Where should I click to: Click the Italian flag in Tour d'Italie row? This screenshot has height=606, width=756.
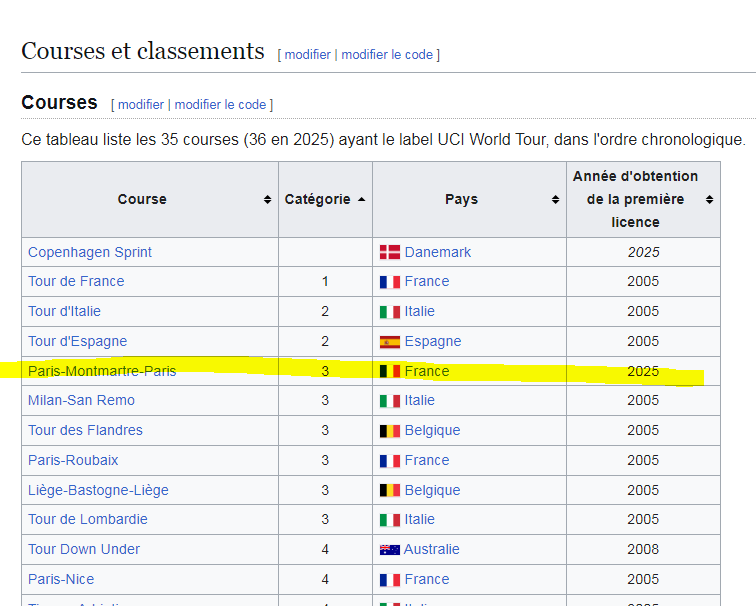(390, 311)
